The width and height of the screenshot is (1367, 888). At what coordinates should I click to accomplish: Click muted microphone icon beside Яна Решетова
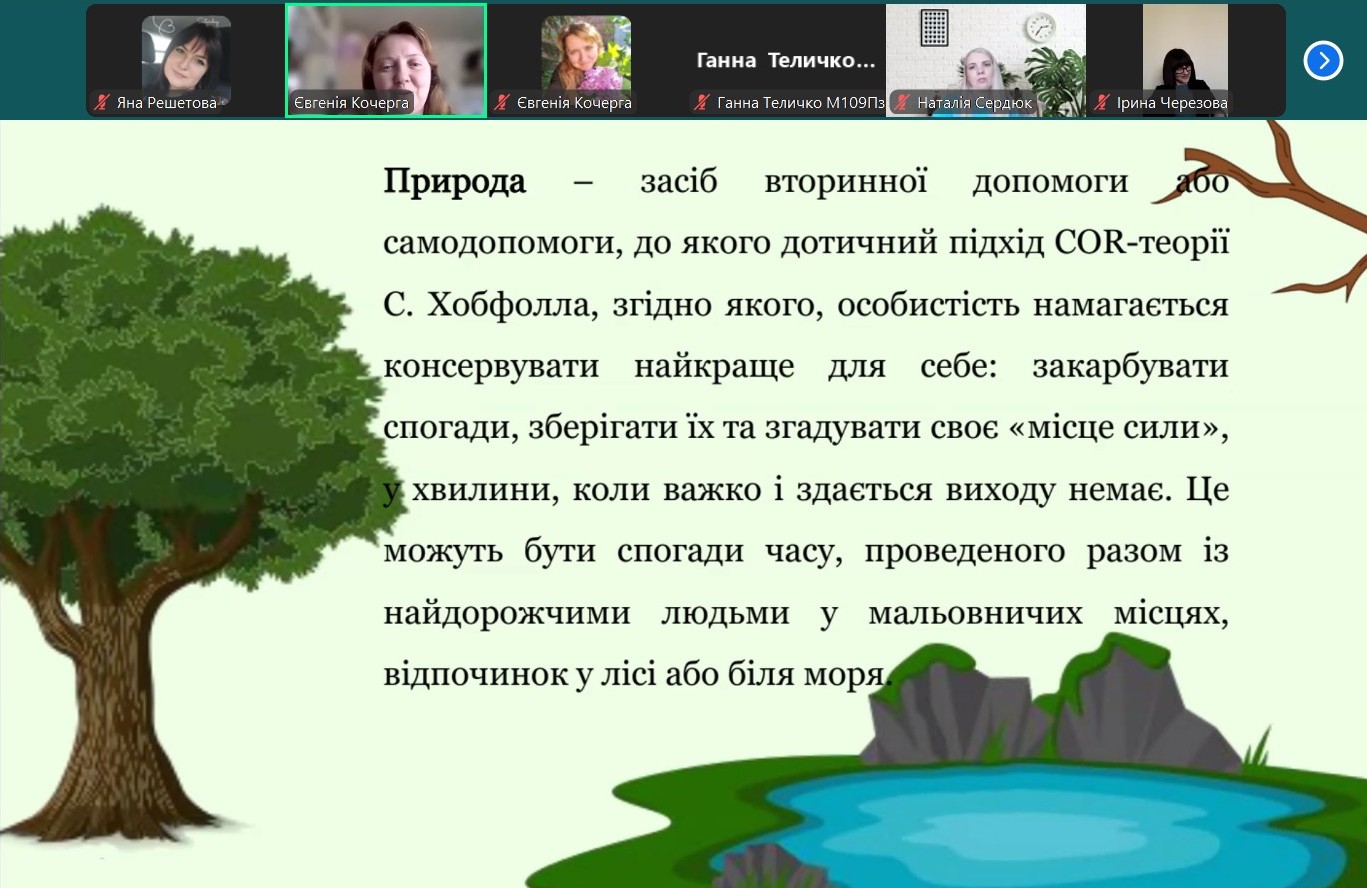point(101,102)
